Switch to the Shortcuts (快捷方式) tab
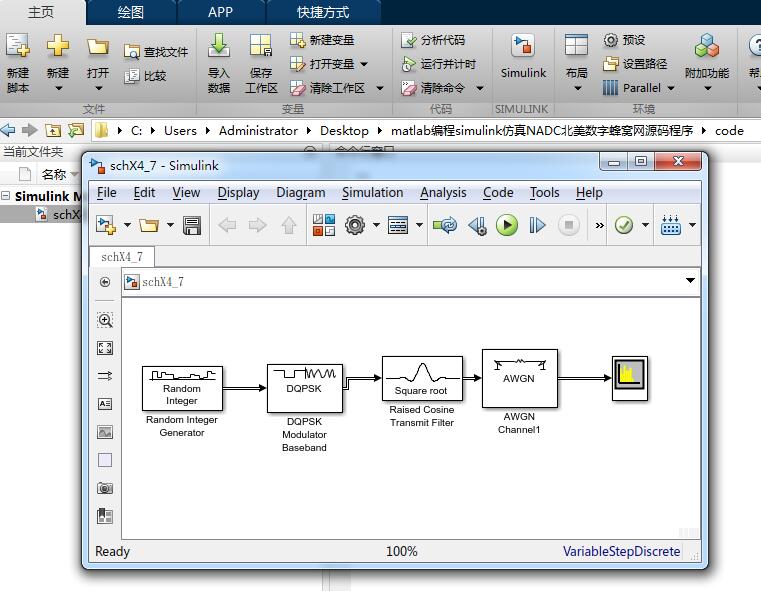 click(x=323, y=12)
